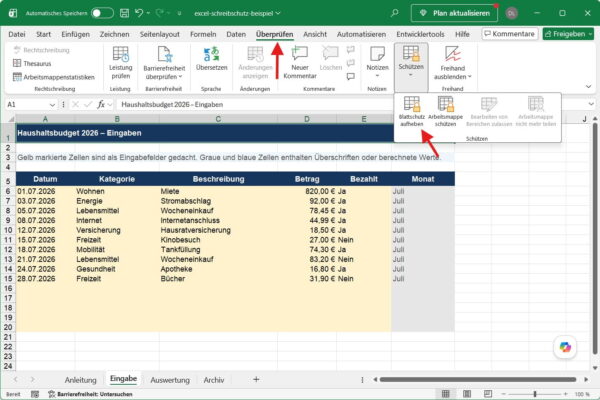Viewport: 600px width, 400px height.
Task: Switch to the Seitenlayout tab
Action: click(x=160, y=34)
